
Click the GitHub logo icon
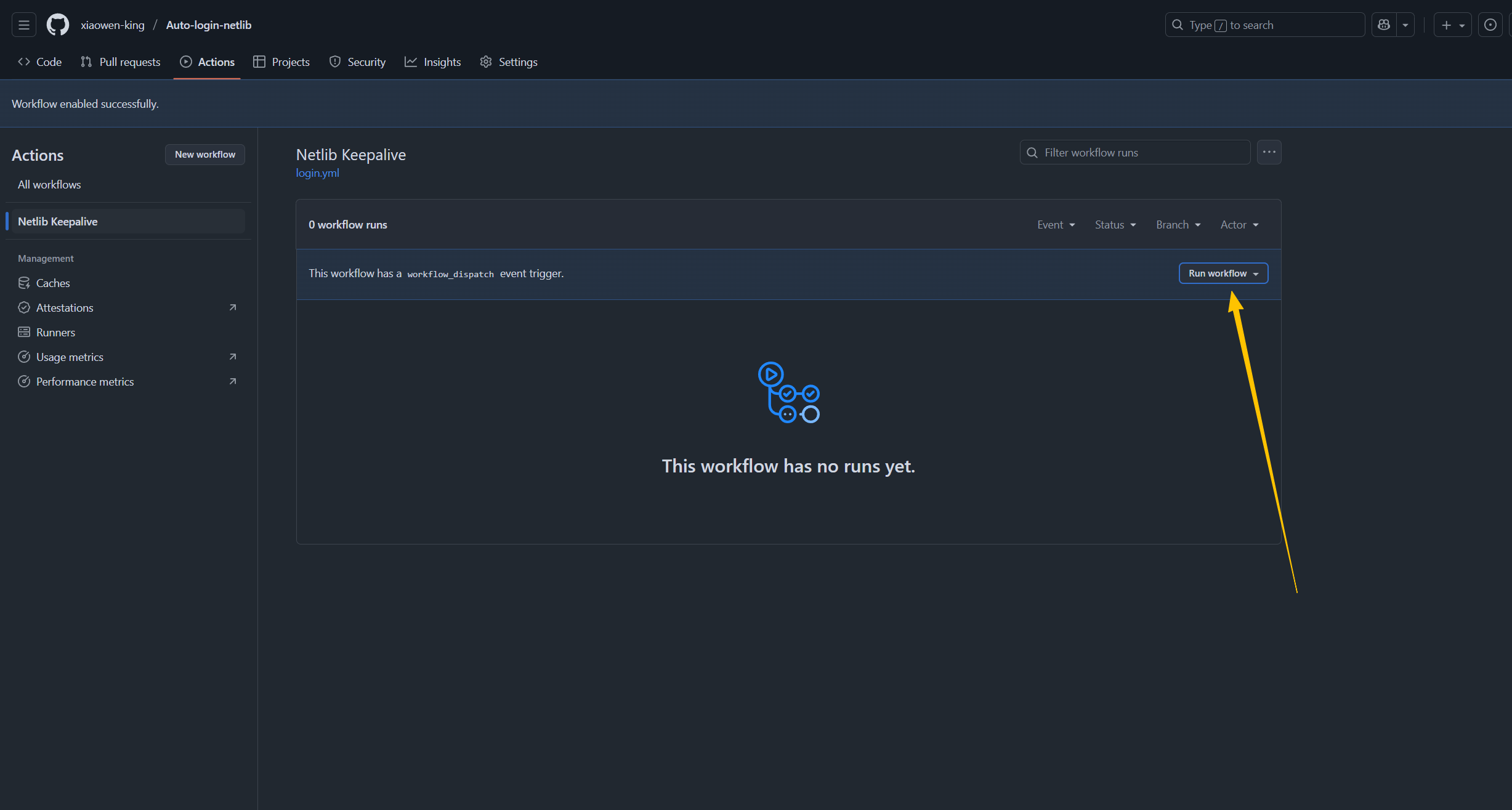tap(58, 25)
